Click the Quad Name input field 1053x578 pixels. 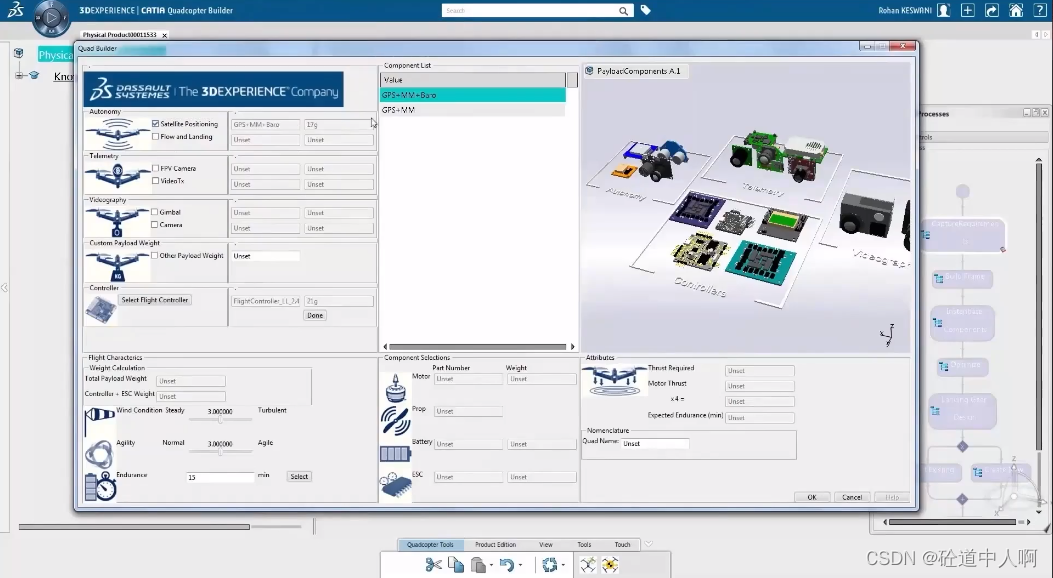pos(655,444)
